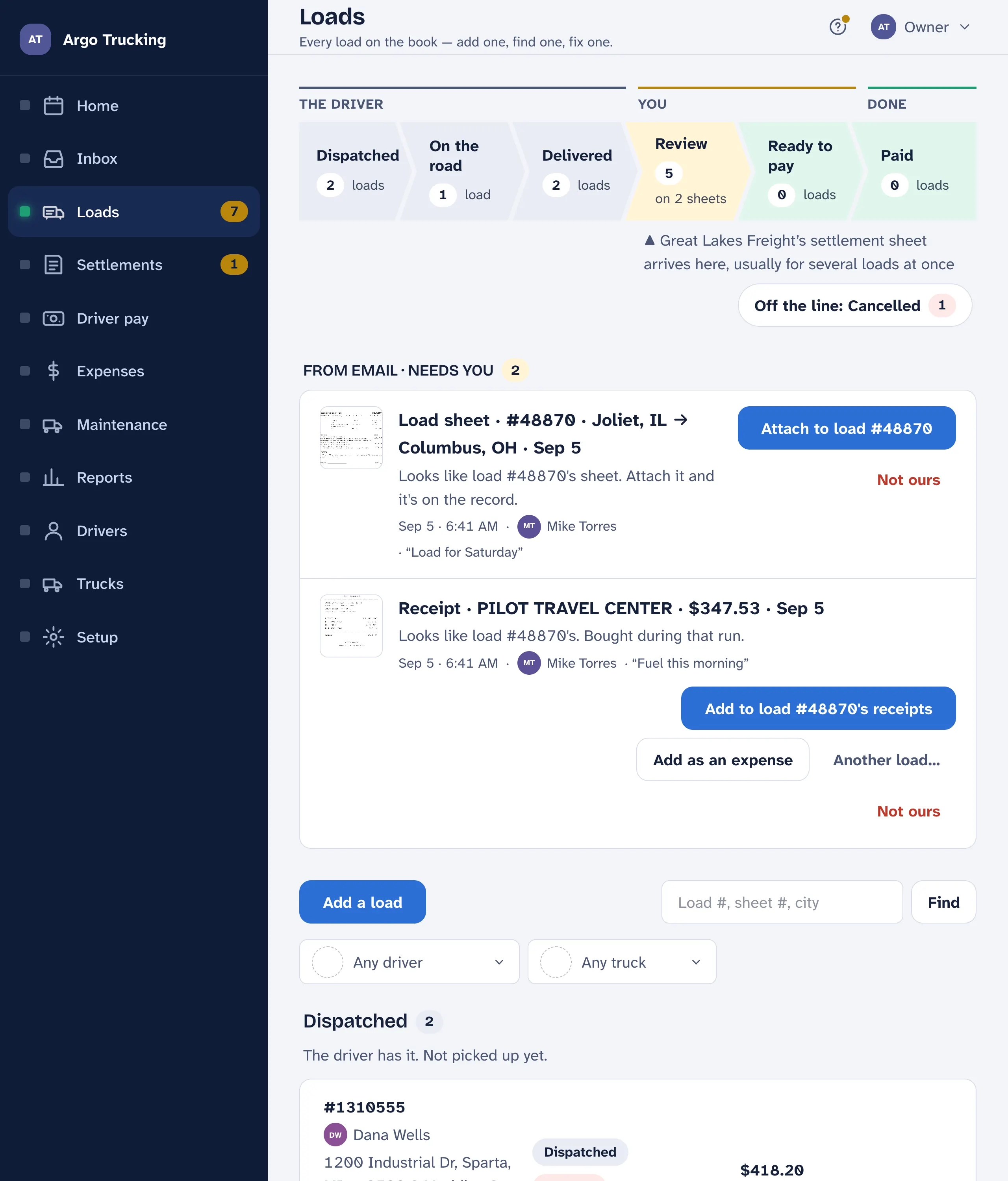Click the Settlements badge showing 1
Image resolution: width=1008 pixels, height=1181 pixels.
tap(234, 265)
